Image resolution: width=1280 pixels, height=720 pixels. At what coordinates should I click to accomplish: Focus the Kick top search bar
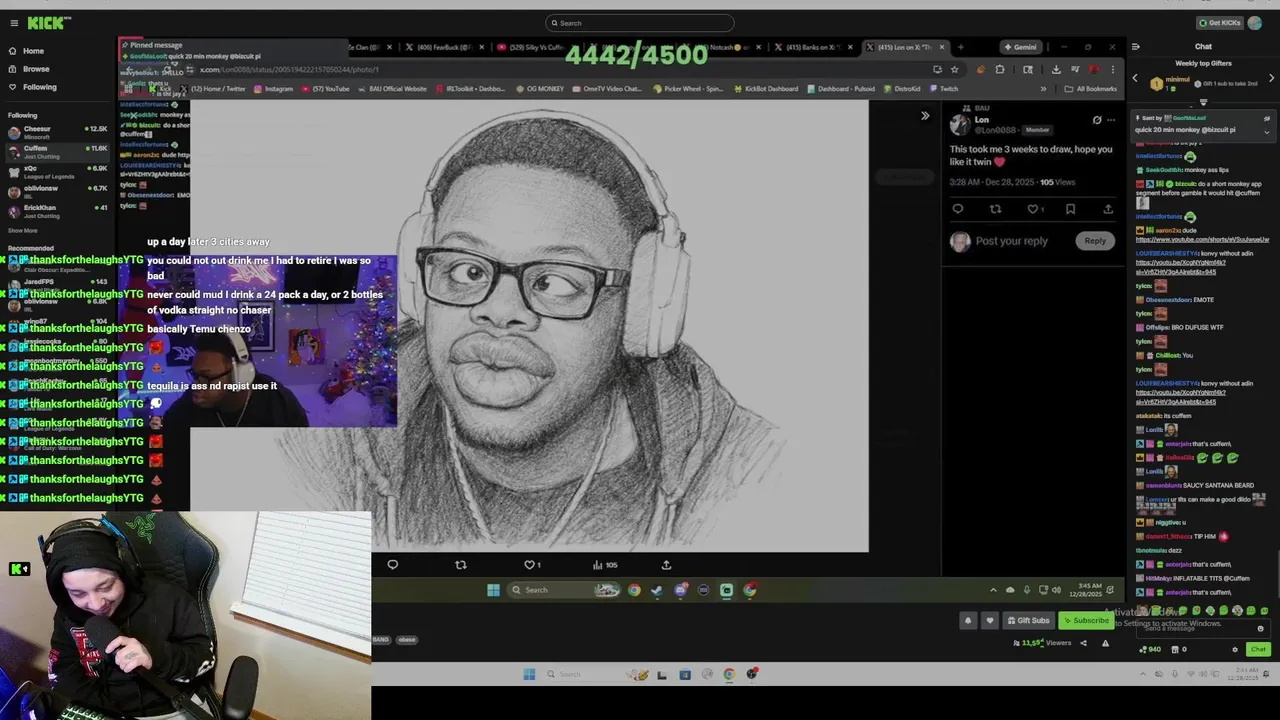640,23
